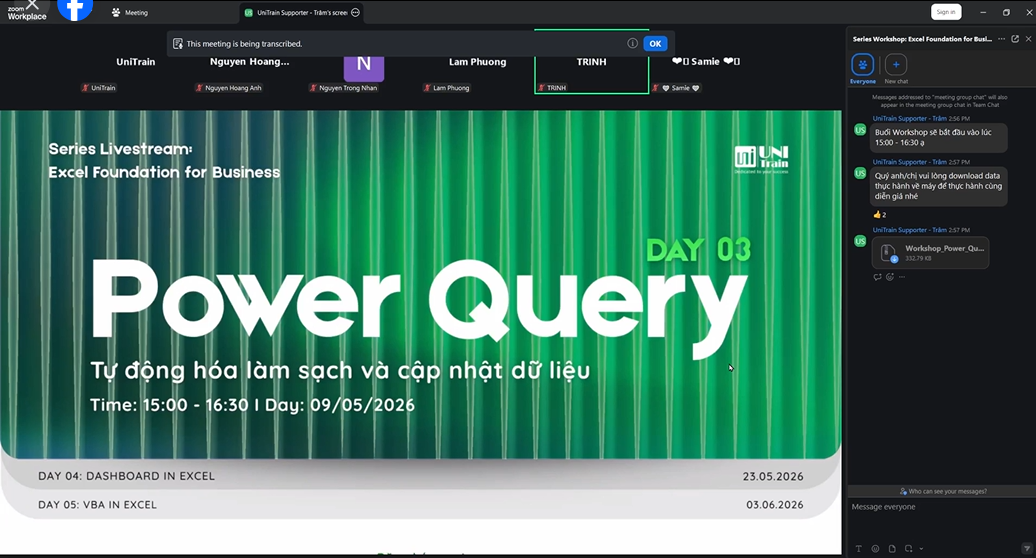Start a New chat
1036x558 pixels.
896,69
